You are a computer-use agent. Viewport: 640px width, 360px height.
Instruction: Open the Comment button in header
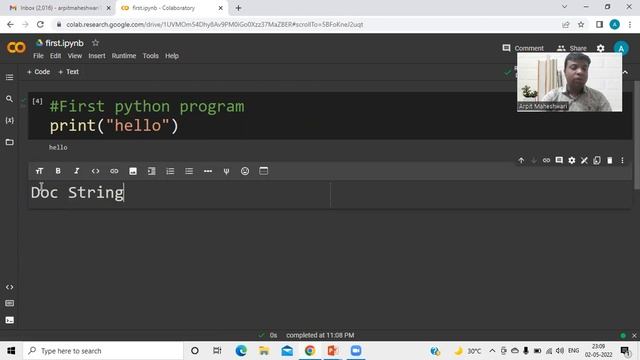[x=523, y=48]
